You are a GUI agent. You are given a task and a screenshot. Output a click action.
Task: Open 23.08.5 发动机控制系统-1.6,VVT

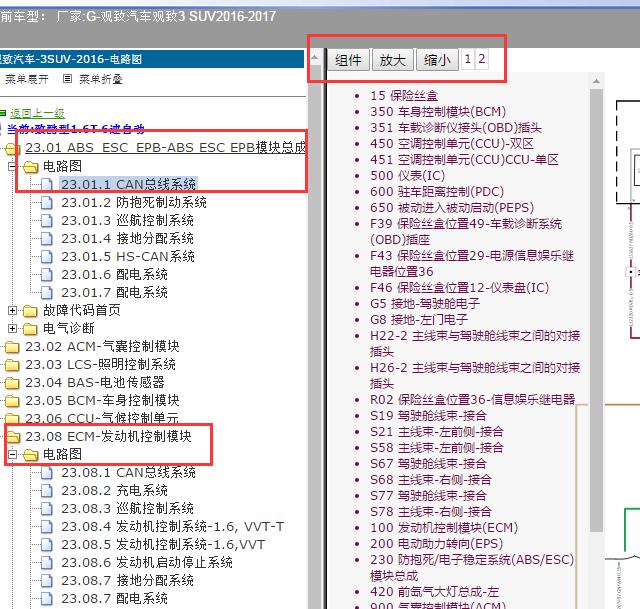[163, 545]
